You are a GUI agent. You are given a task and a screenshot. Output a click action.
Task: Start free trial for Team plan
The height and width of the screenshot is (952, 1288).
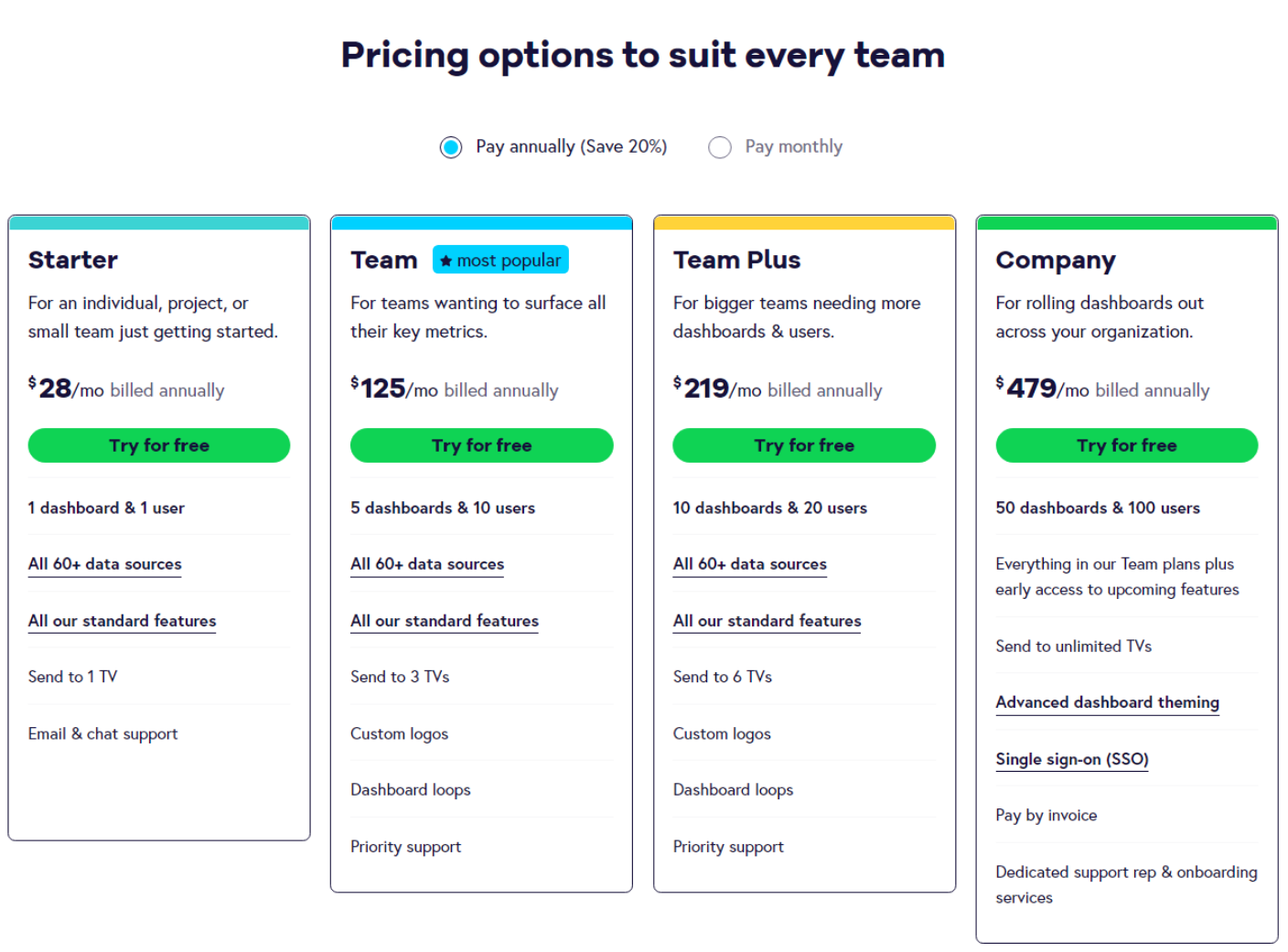(481, 445)
